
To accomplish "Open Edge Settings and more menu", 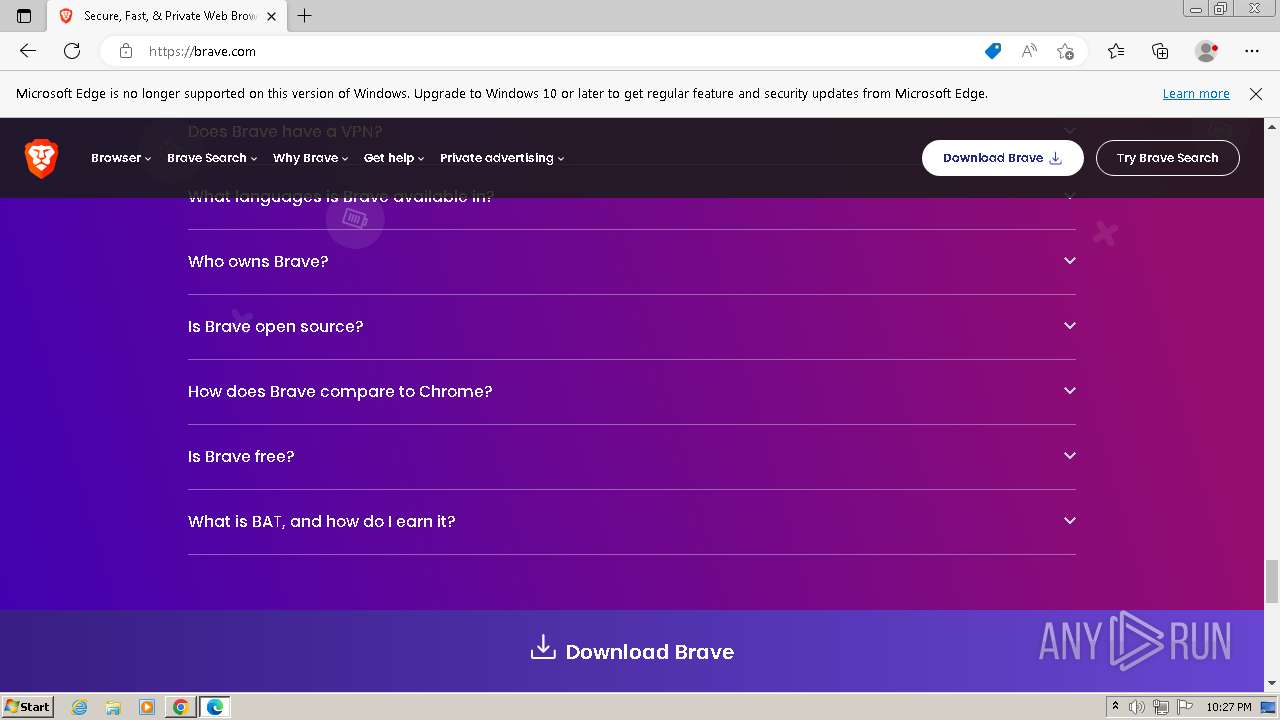I will pos(1252,51).
